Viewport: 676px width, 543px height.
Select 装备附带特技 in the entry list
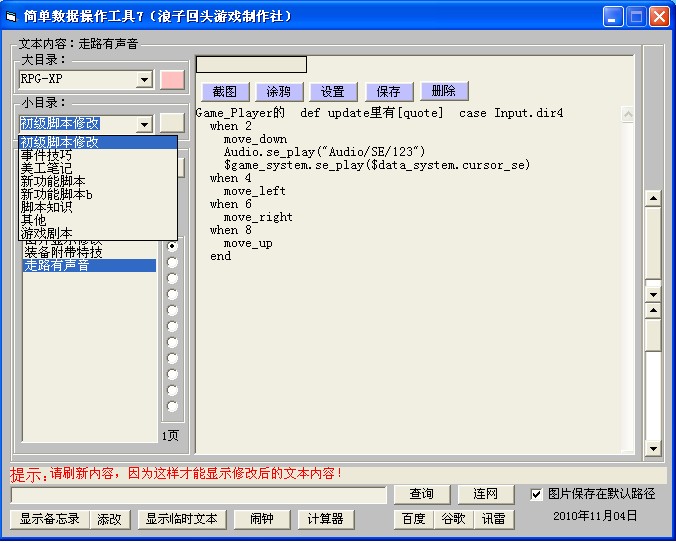click(89, 252)
